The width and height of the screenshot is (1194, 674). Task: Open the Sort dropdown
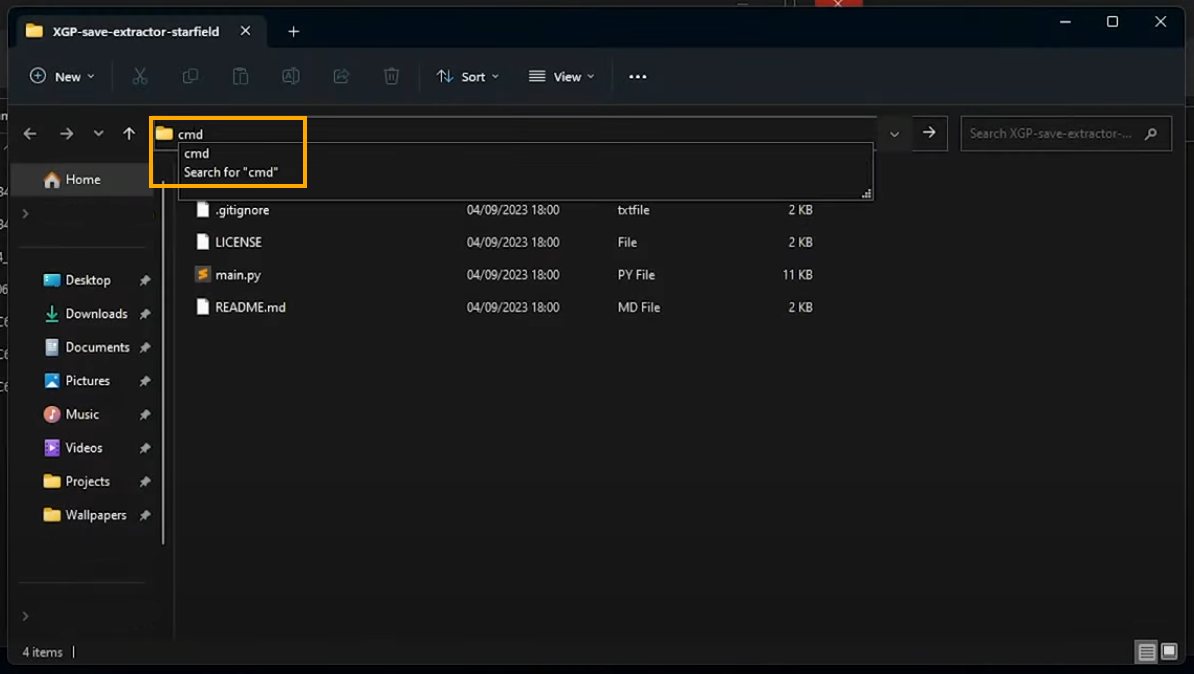[x=468, y=76]
